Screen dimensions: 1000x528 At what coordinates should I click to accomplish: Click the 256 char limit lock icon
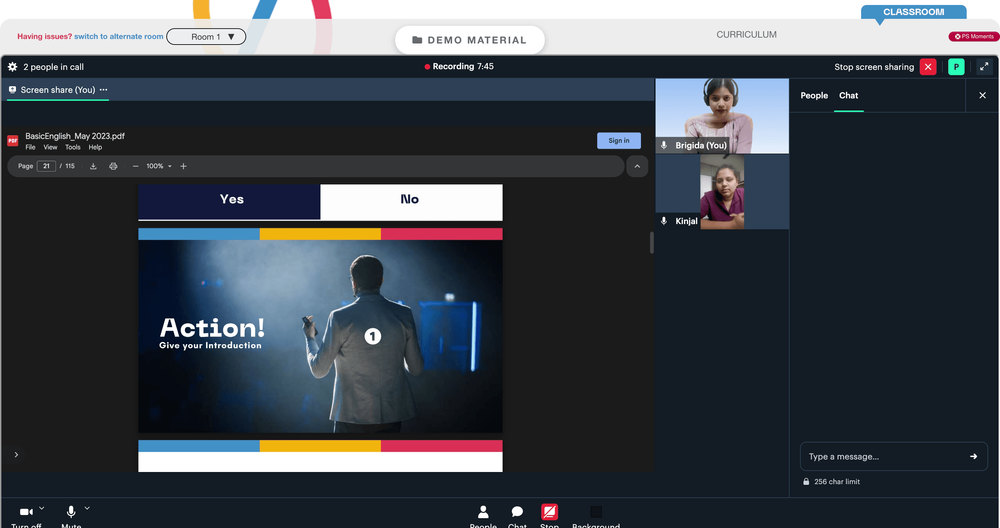tap(806, 481)
